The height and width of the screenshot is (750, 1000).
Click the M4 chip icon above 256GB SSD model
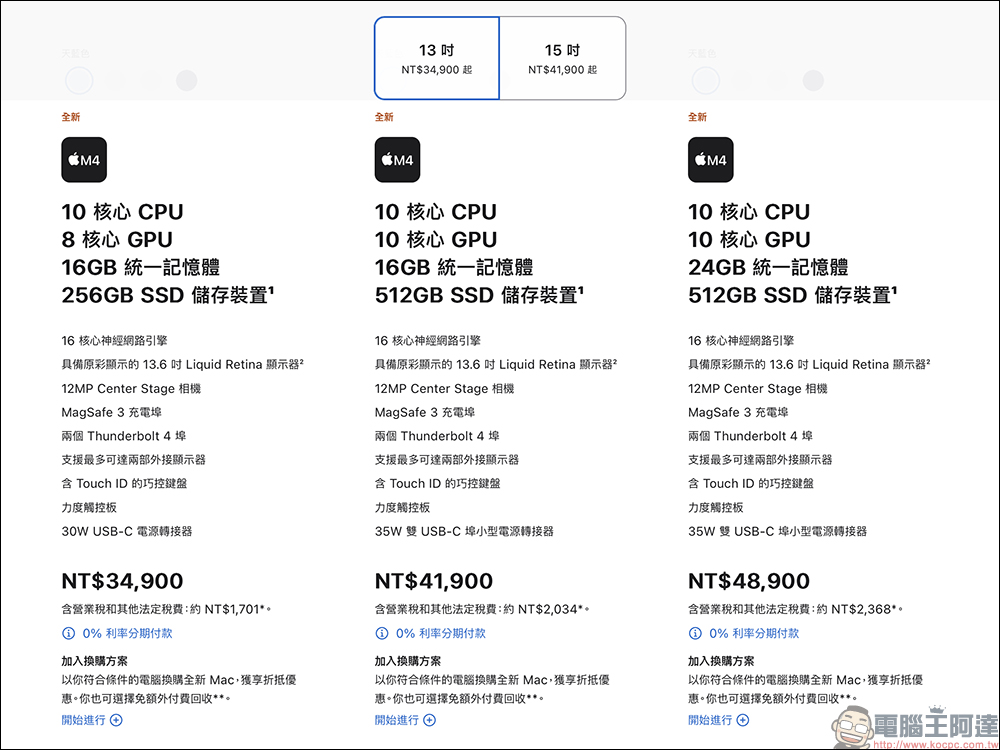point(84,159)
